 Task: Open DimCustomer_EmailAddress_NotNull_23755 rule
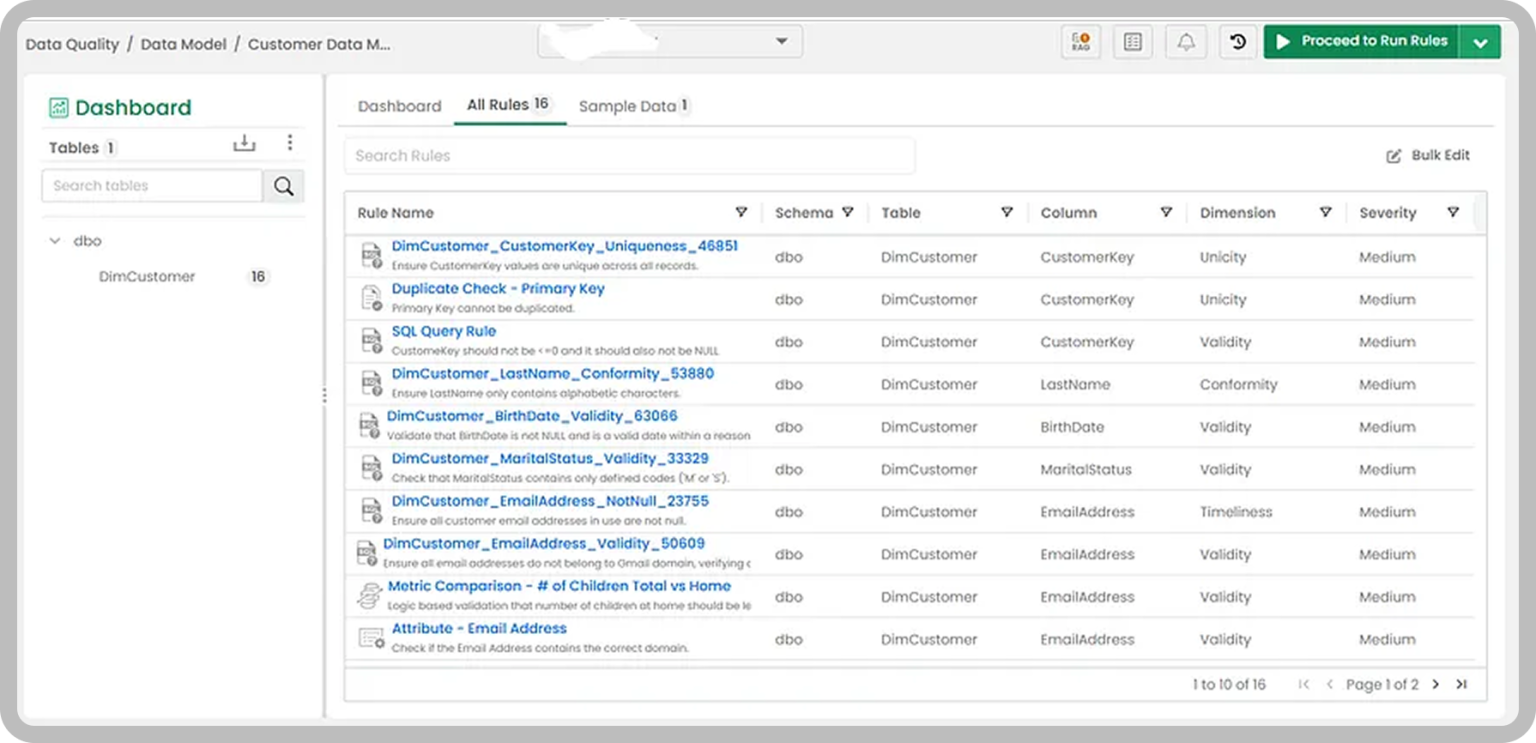550,501
